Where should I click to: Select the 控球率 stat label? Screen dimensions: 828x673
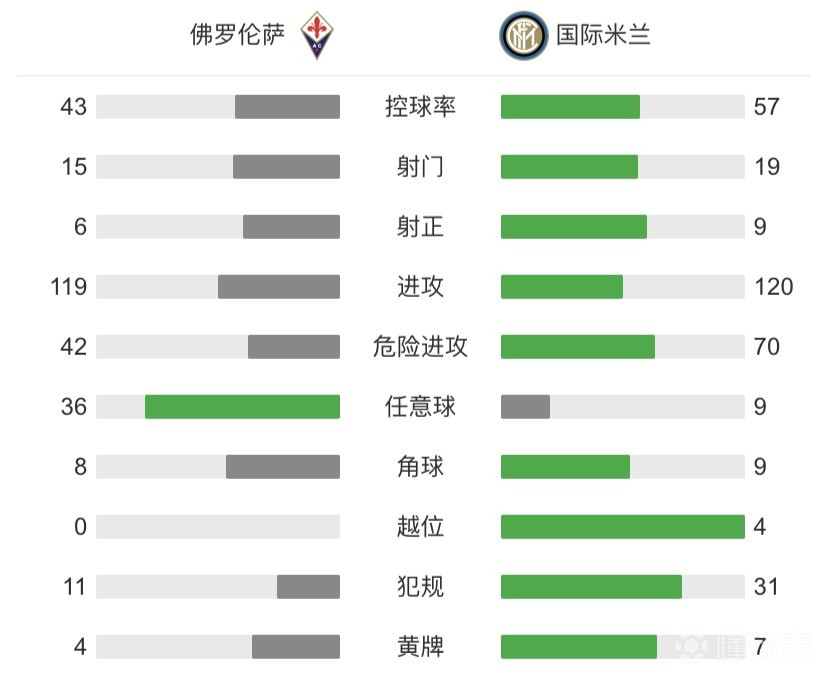pos(420,107)
